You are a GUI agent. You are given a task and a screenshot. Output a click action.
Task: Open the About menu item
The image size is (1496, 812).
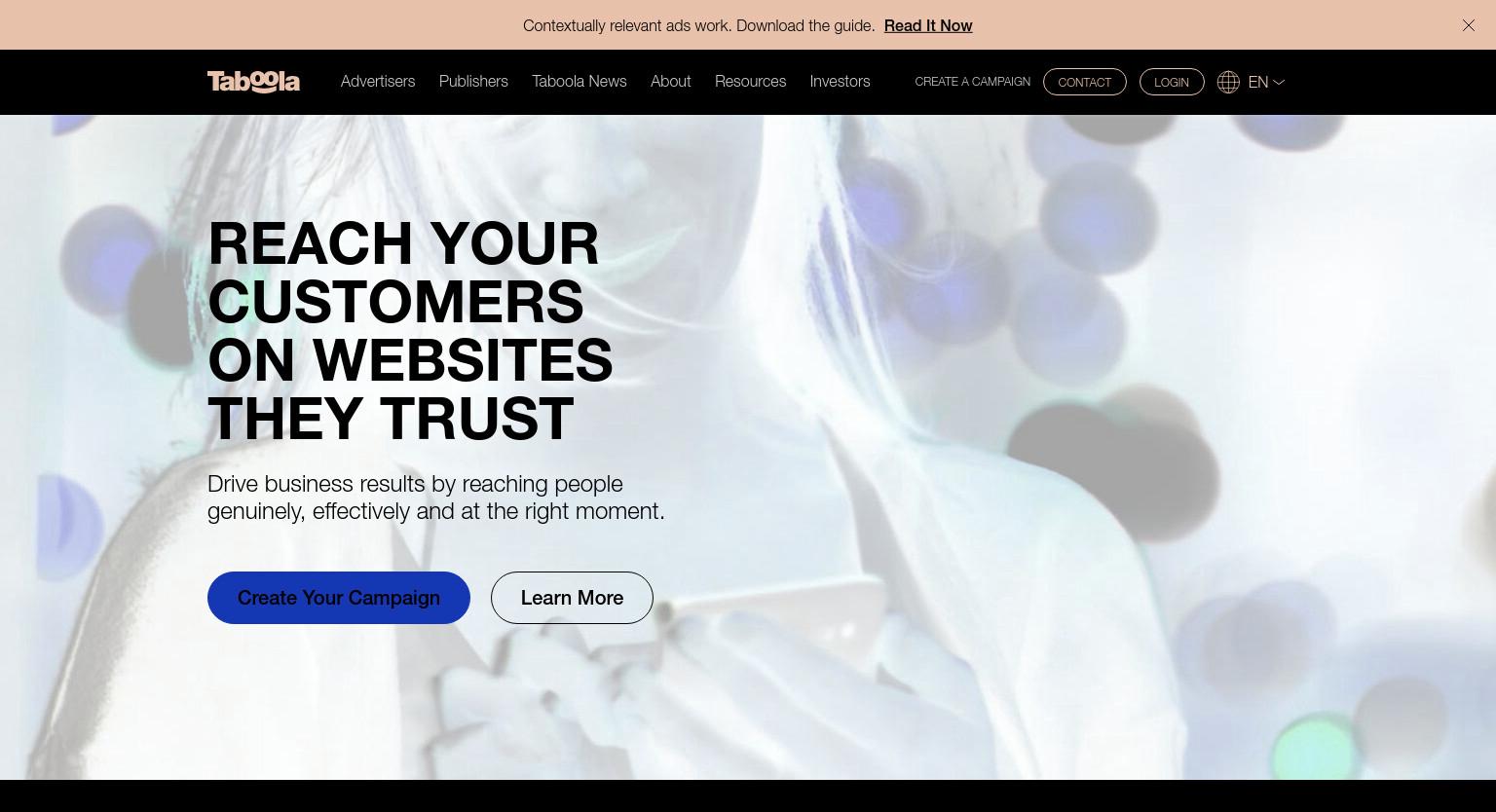671,82
